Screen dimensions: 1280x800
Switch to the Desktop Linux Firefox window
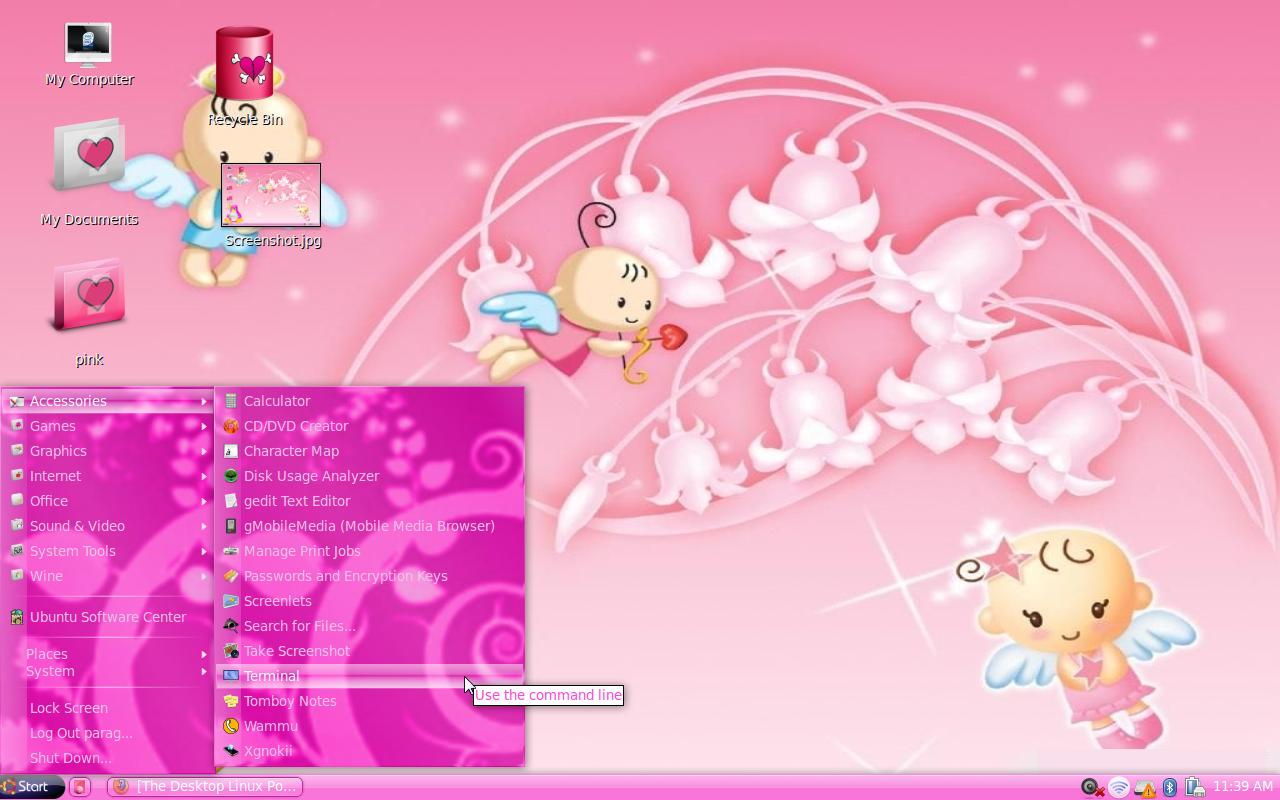point(205,786)
